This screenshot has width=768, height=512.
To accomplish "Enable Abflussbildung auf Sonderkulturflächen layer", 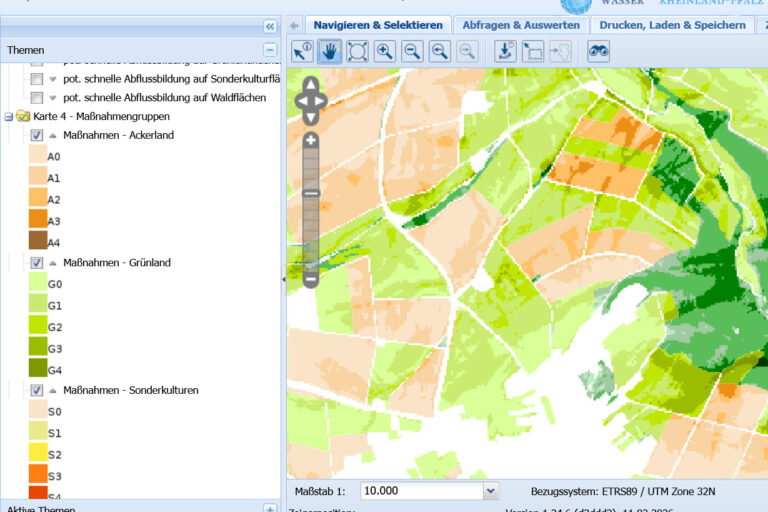I will 37,79.
